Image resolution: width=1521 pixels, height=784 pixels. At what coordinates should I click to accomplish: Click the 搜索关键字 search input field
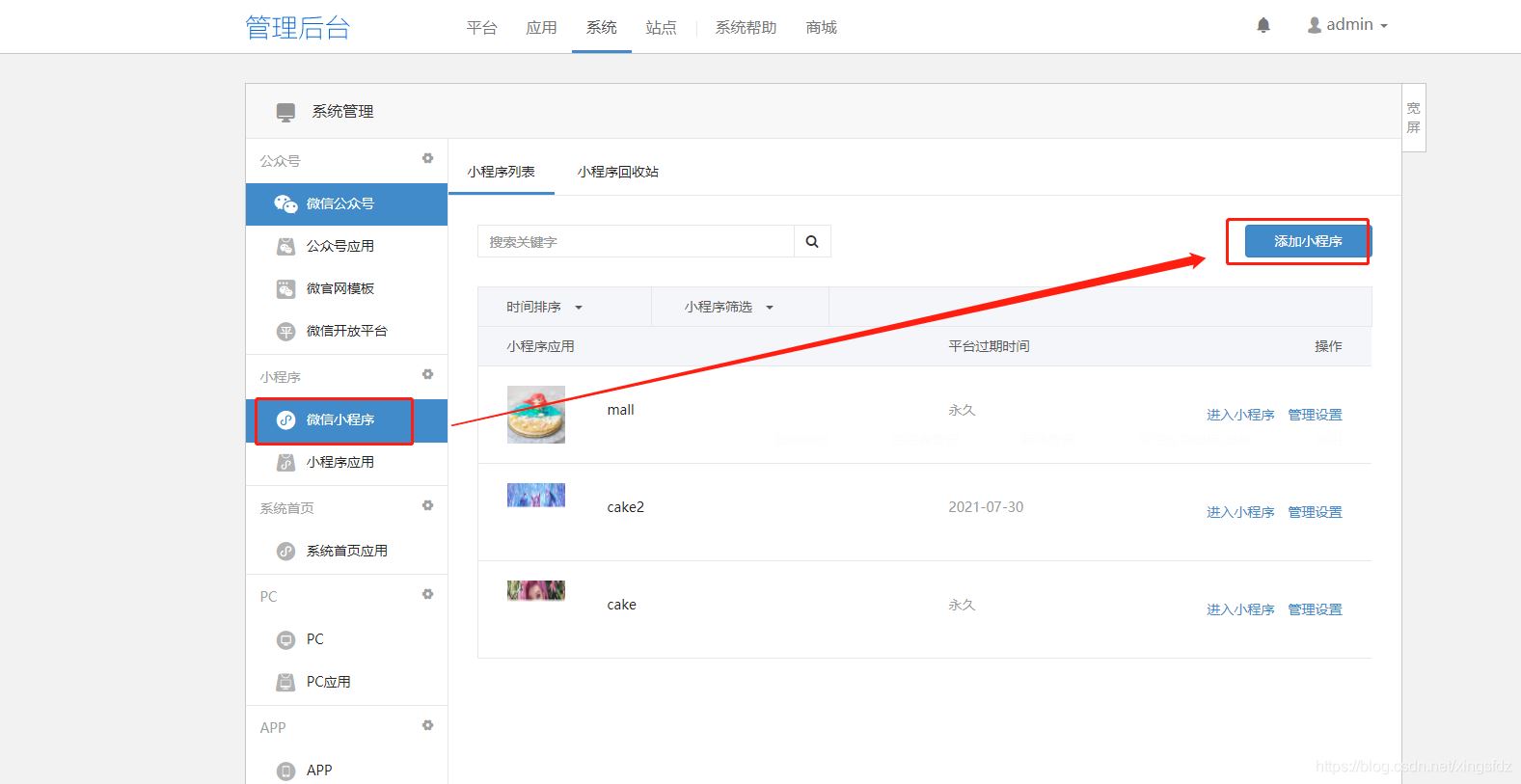[636, 241]
